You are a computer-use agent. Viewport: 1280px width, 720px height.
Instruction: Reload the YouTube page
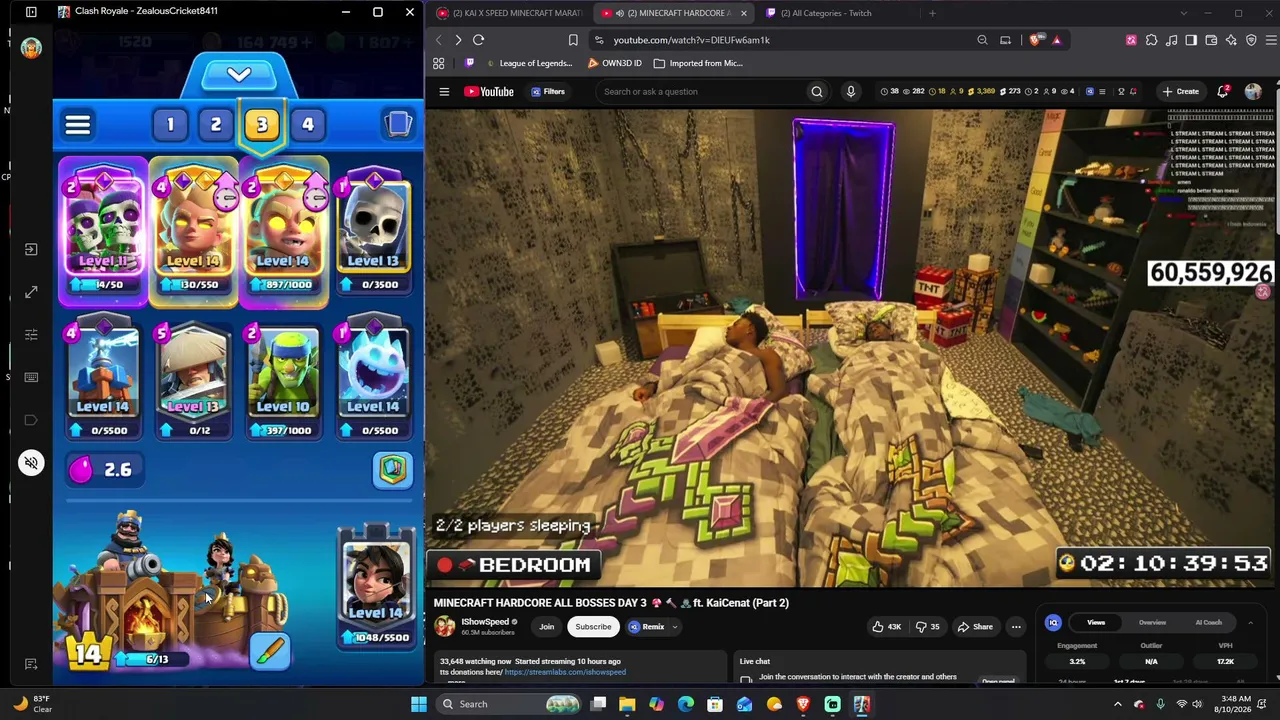click(x=478, y=40)
